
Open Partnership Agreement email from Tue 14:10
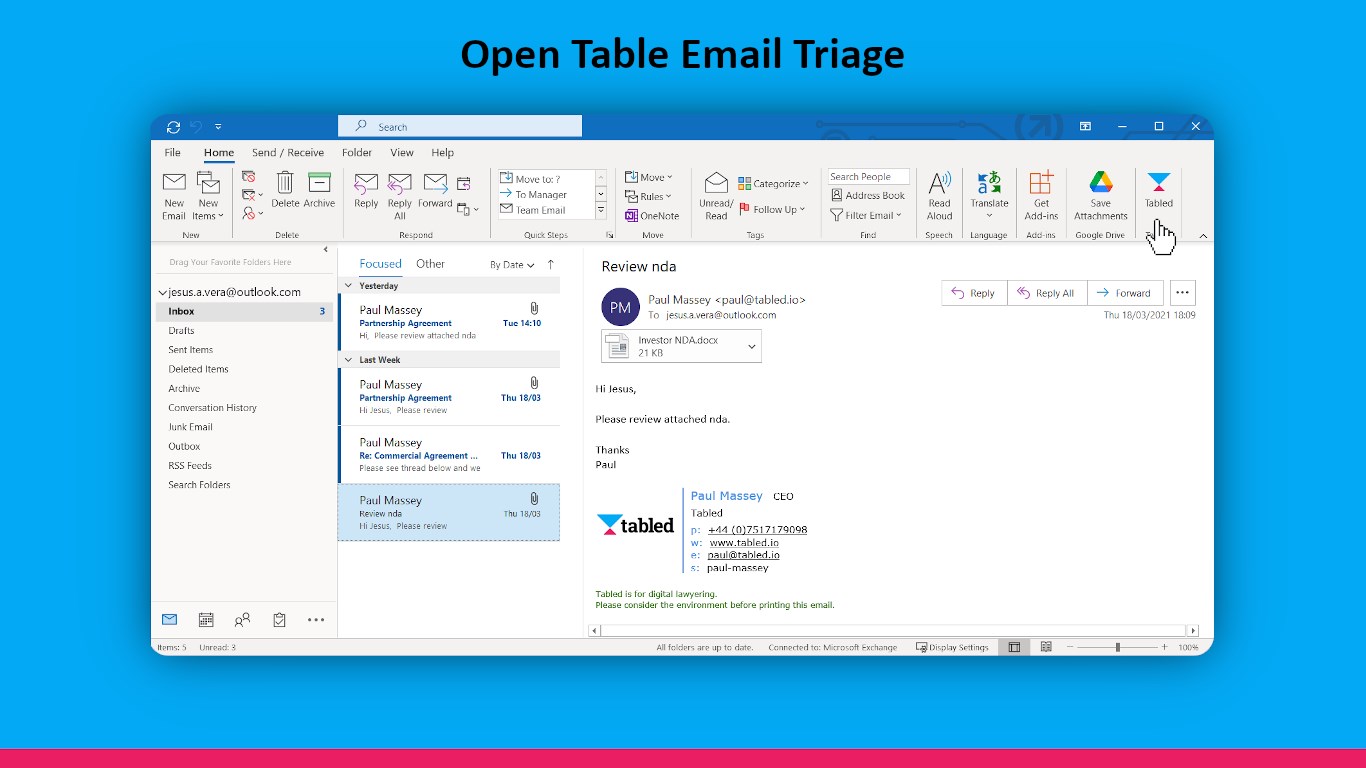[449, 322]
